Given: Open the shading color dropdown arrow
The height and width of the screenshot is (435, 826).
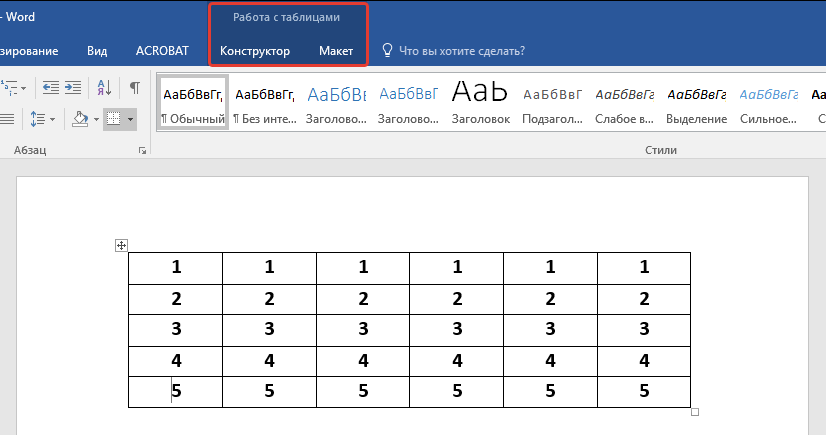Looking at the screenshot, I should [x=96, y=119].
